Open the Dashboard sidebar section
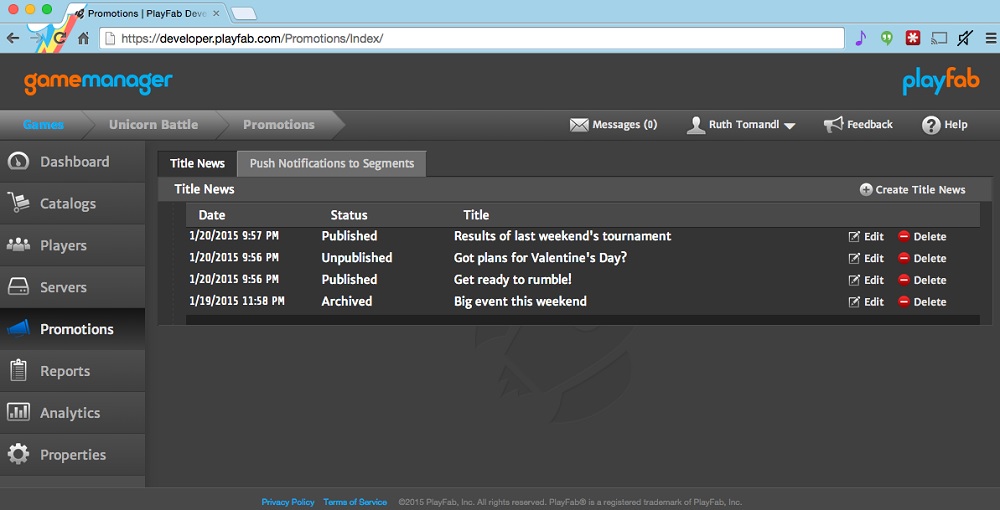This screenshot has width=1000, height=510. click(x=72, y=162)
